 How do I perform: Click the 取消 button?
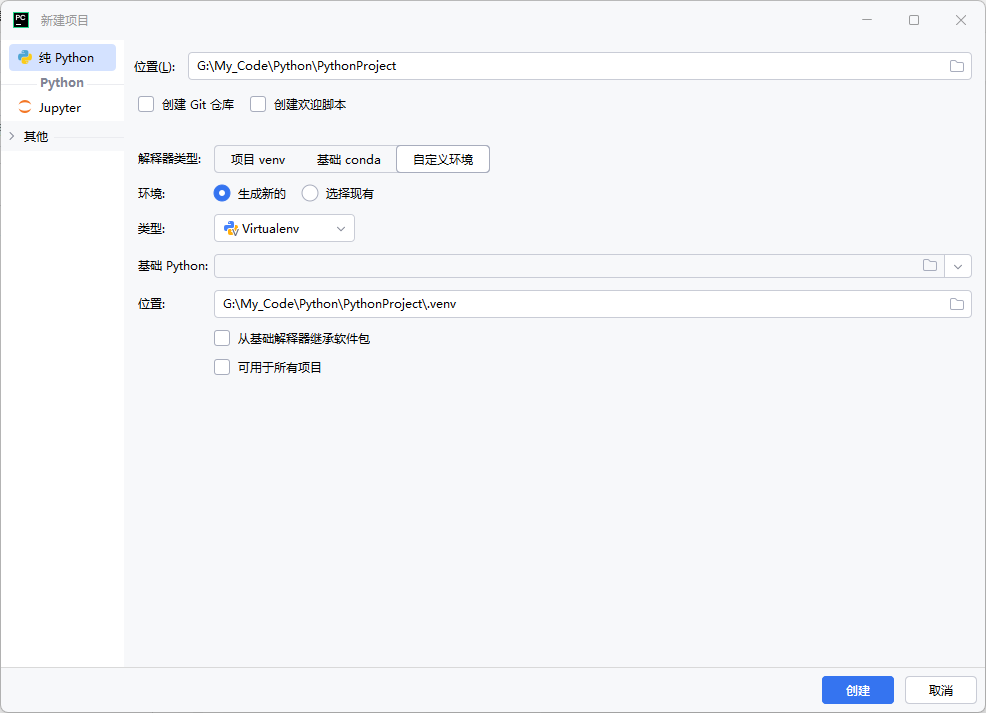pyautogui.click(x=941, y=690)
